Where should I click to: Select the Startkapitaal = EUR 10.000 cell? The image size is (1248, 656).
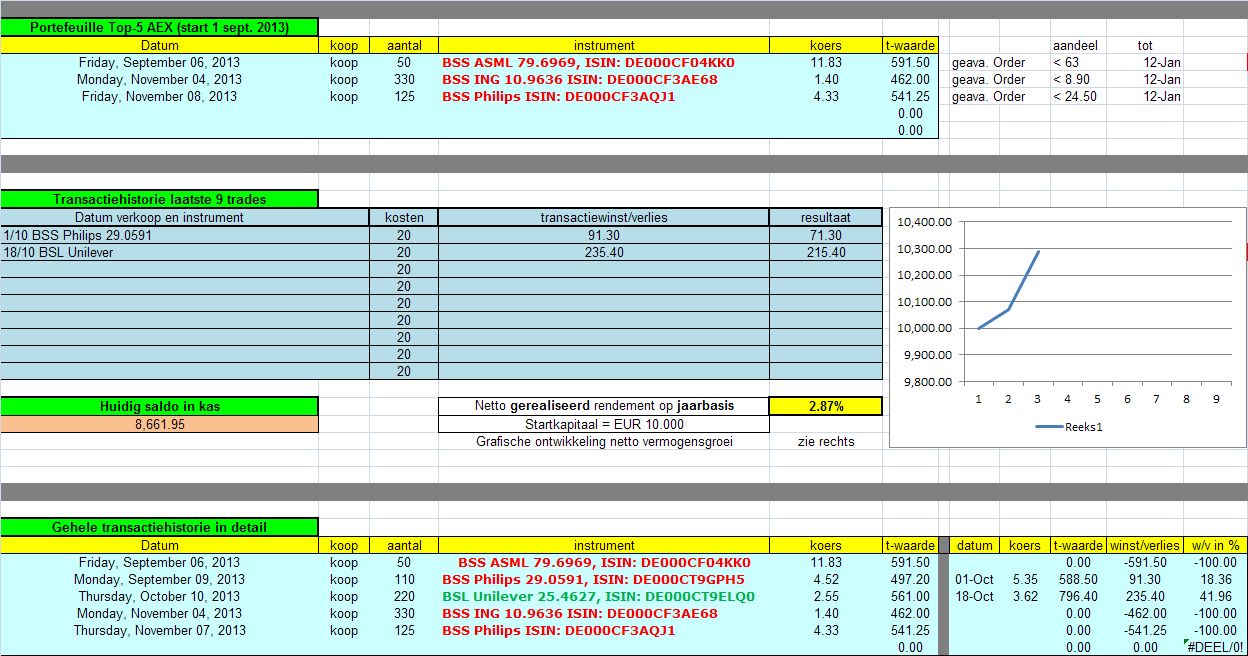[603, 424]
